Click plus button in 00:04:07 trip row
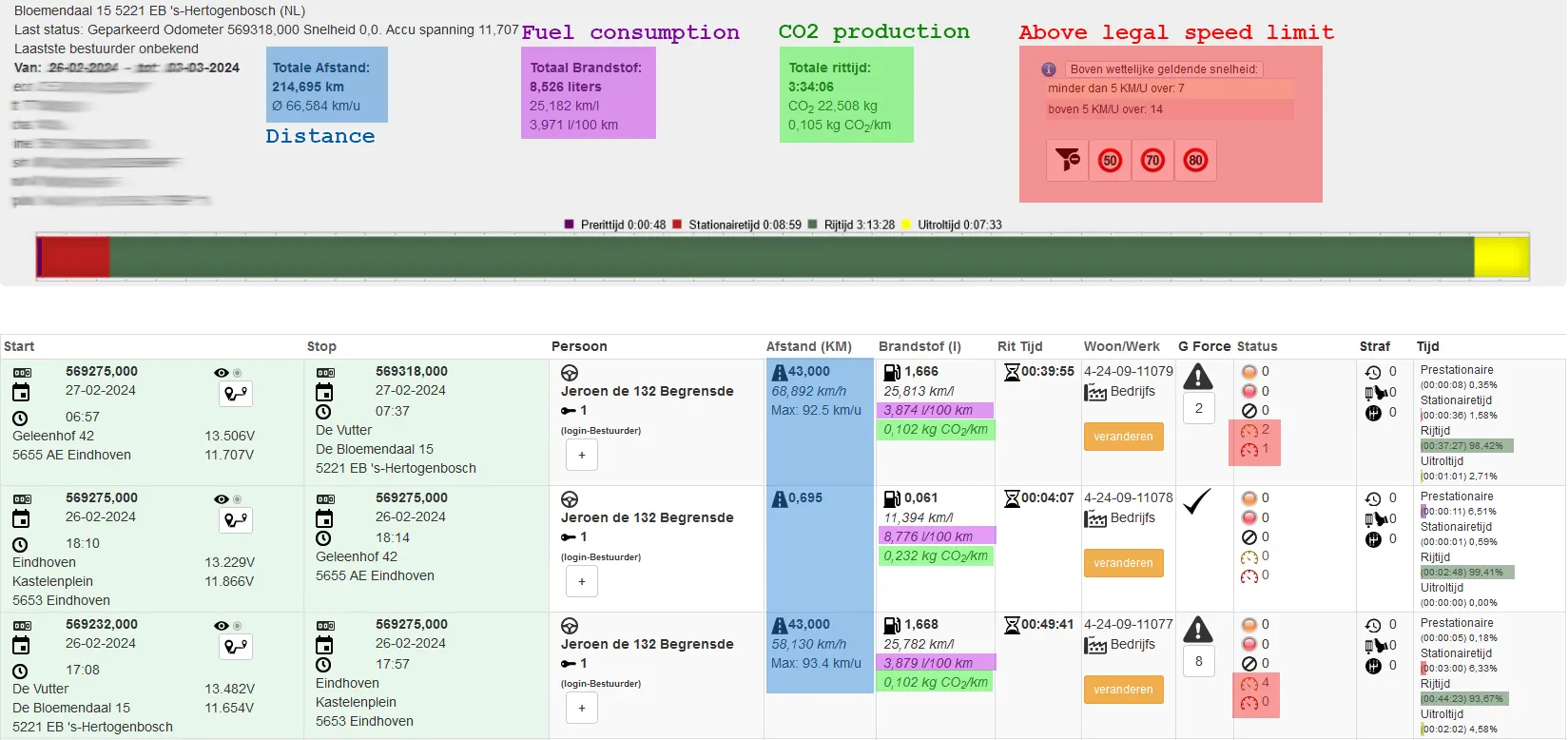This screenshot has width=1568, height=740. coord(582,581)
